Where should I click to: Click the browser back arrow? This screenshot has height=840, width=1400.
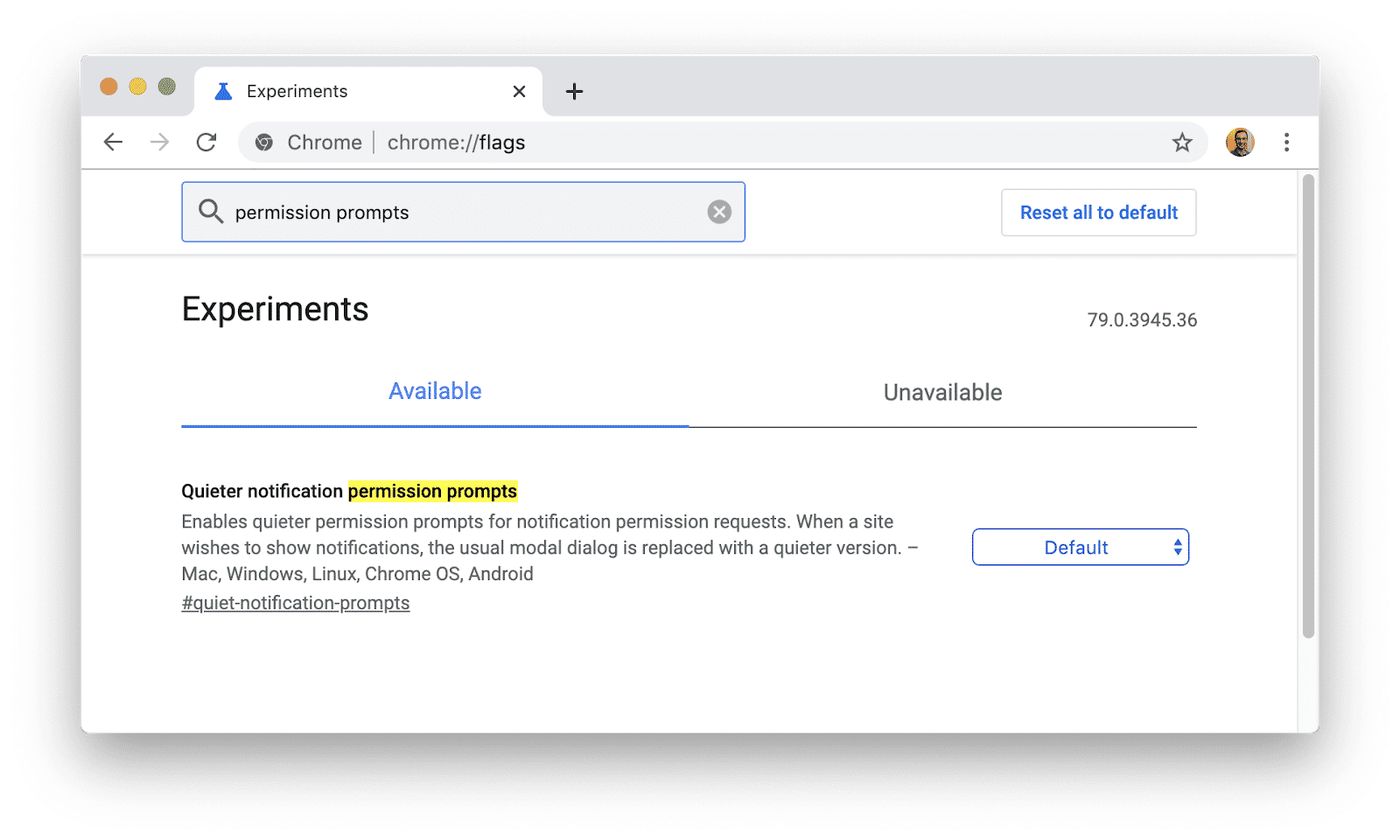pos(113,143)
